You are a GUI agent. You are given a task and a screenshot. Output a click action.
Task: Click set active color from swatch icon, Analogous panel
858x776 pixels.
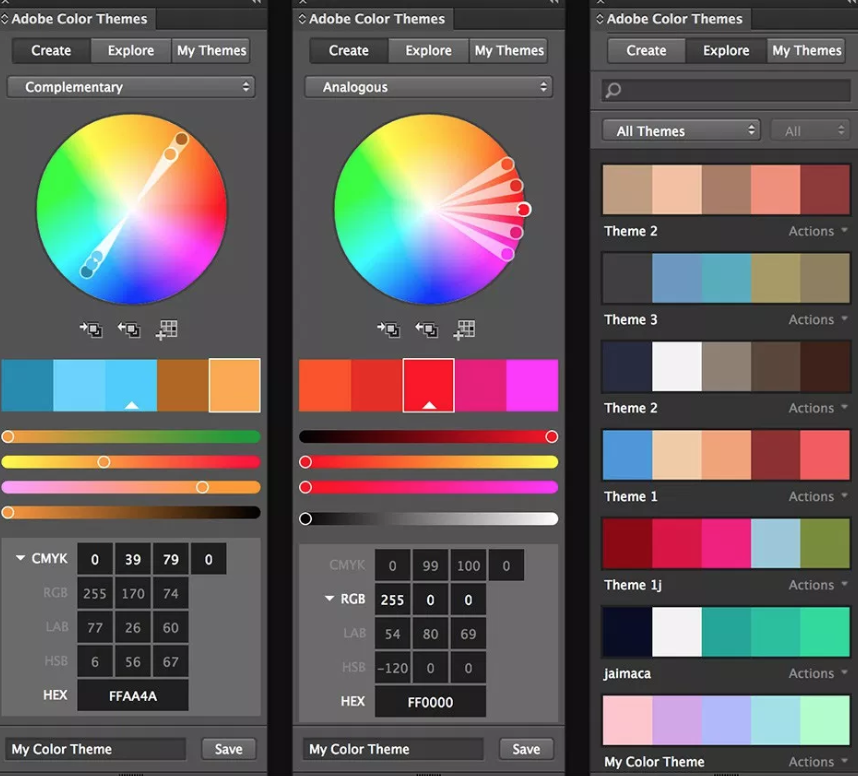coord(389,329)
